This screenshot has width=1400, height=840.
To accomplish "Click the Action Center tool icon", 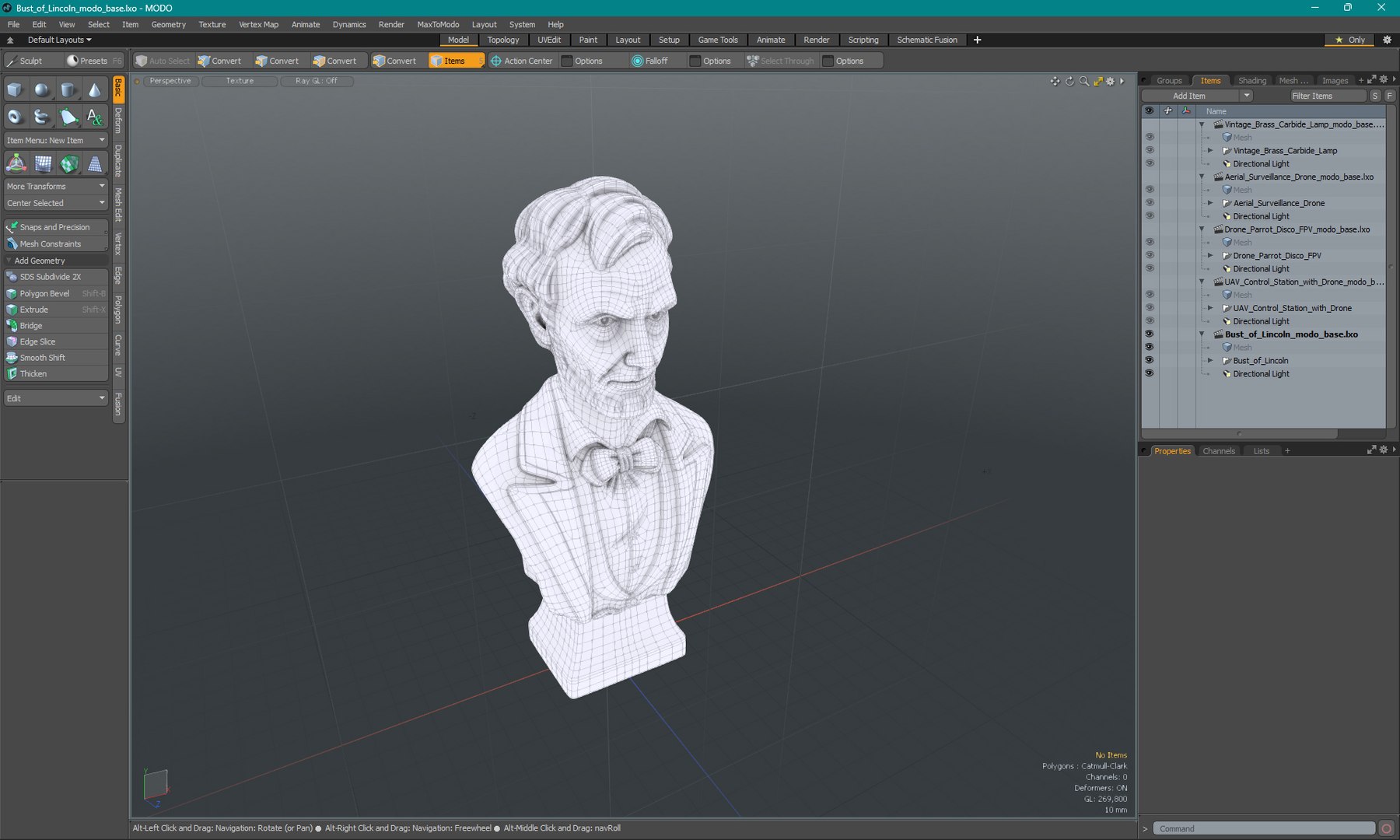I will pos(495,61).
